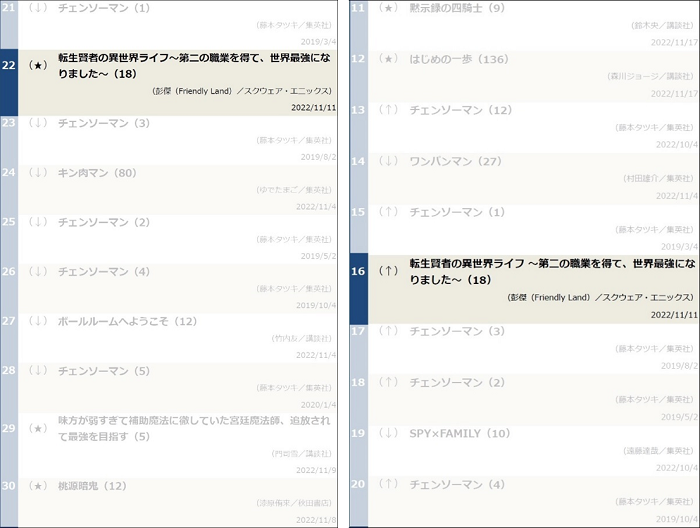Click the 2020/1/4 date at rank 28
The width and height of the screenshot is (700, 528).
tap(318, 405)
